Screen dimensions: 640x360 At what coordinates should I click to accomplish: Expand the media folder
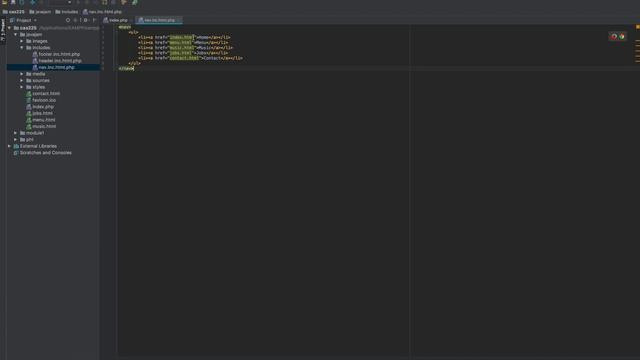point(22,74)
